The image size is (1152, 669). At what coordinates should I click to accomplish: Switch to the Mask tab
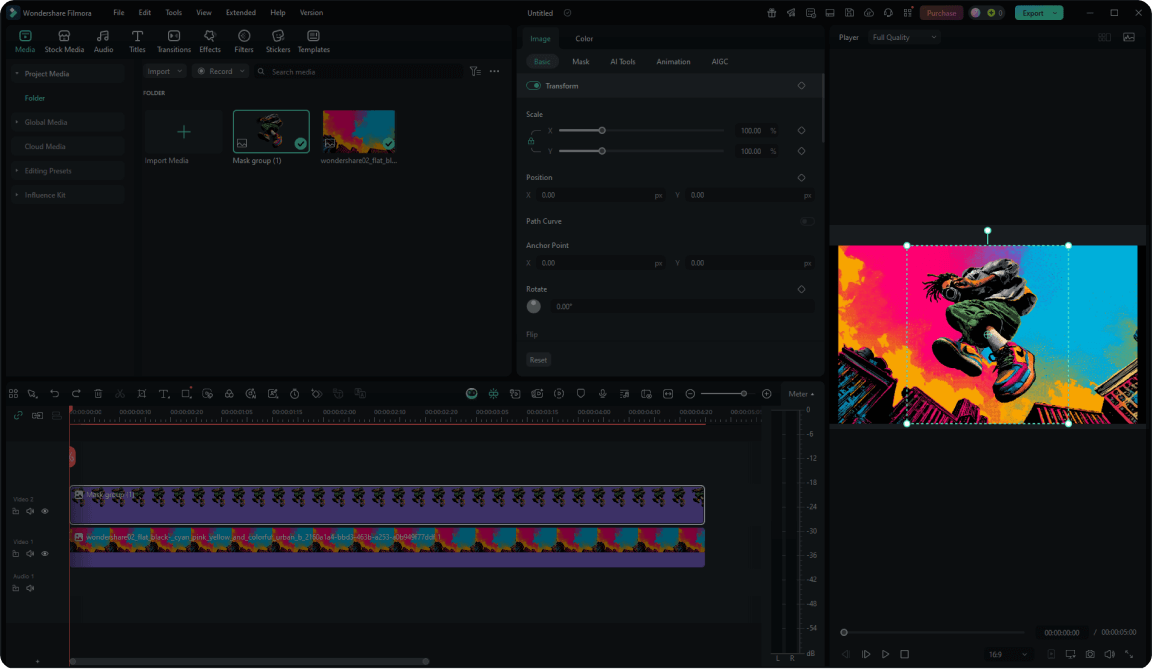pos(580,62)
